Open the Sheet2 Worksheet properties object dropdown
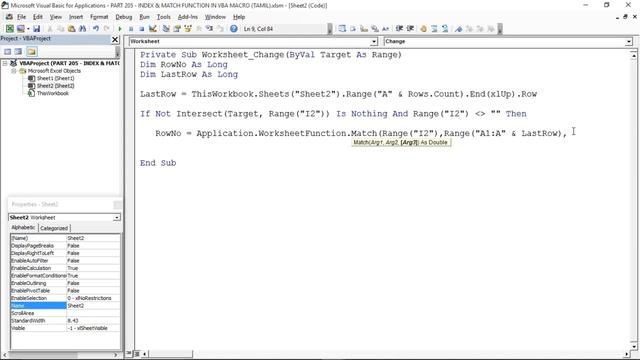 pyautogui.click(x=116, y=218)
